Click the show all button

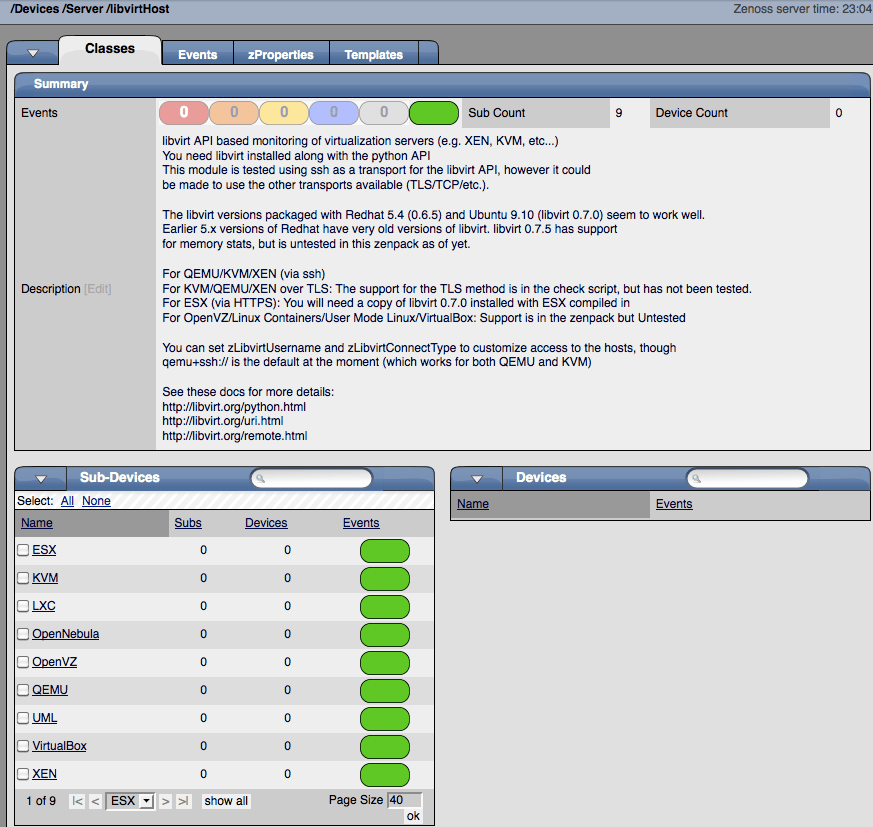(x=225, y=800)
